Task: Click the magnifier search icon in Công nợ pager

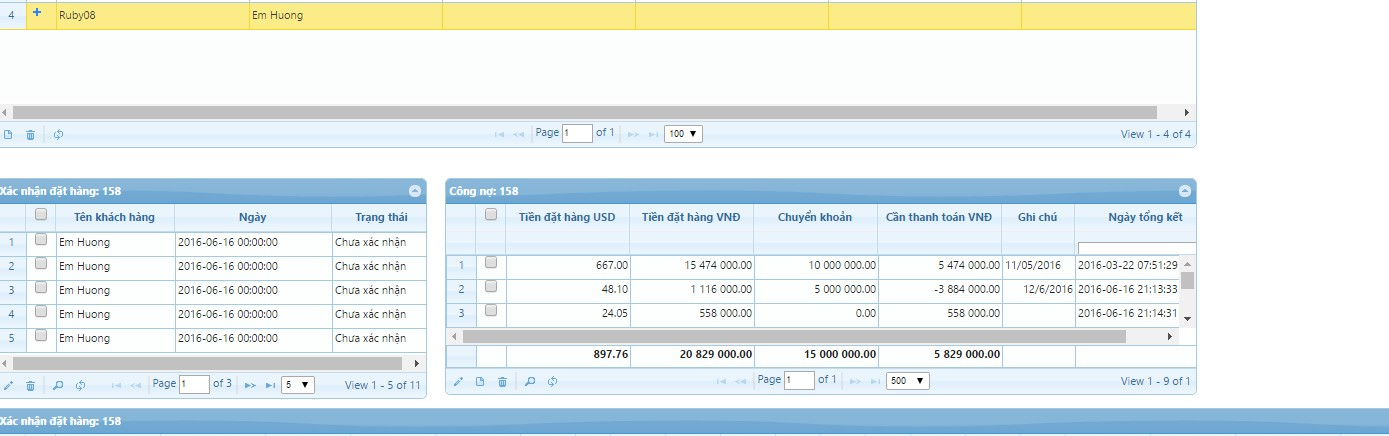Action: [x=530, y=381]
